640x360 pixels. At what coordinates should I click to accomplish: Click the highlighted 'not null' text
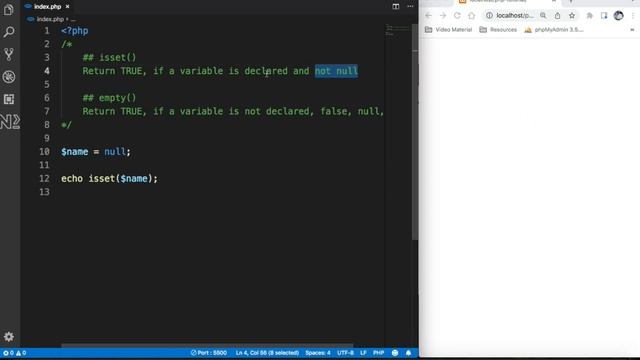(336, 71)
